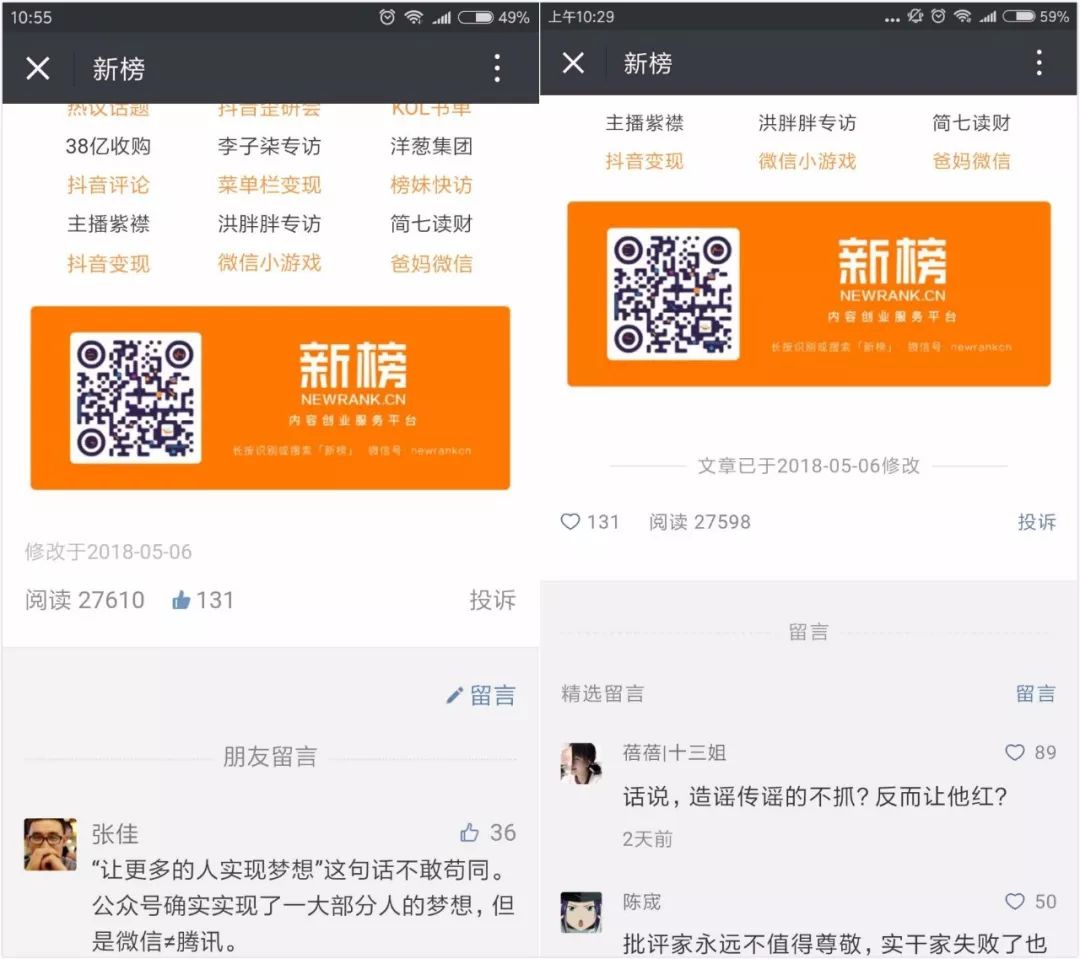This screenshot has height=959, width=1080.
Task: Open 38亿收购 link
Action: pyautogui.click(x=108, y=146)
